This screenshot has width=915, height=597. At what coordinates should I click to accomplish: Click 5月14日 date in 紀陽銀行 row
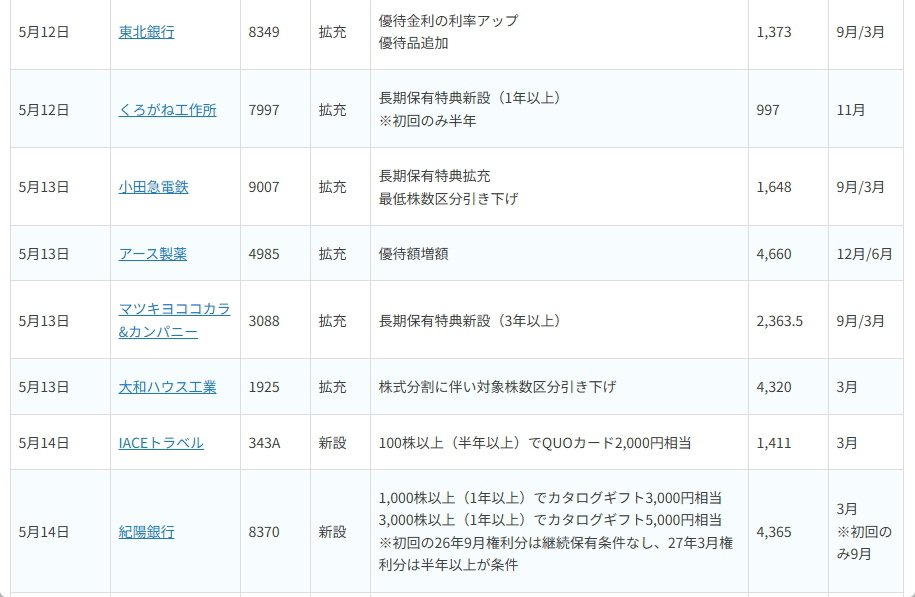(x=44, y=532)
